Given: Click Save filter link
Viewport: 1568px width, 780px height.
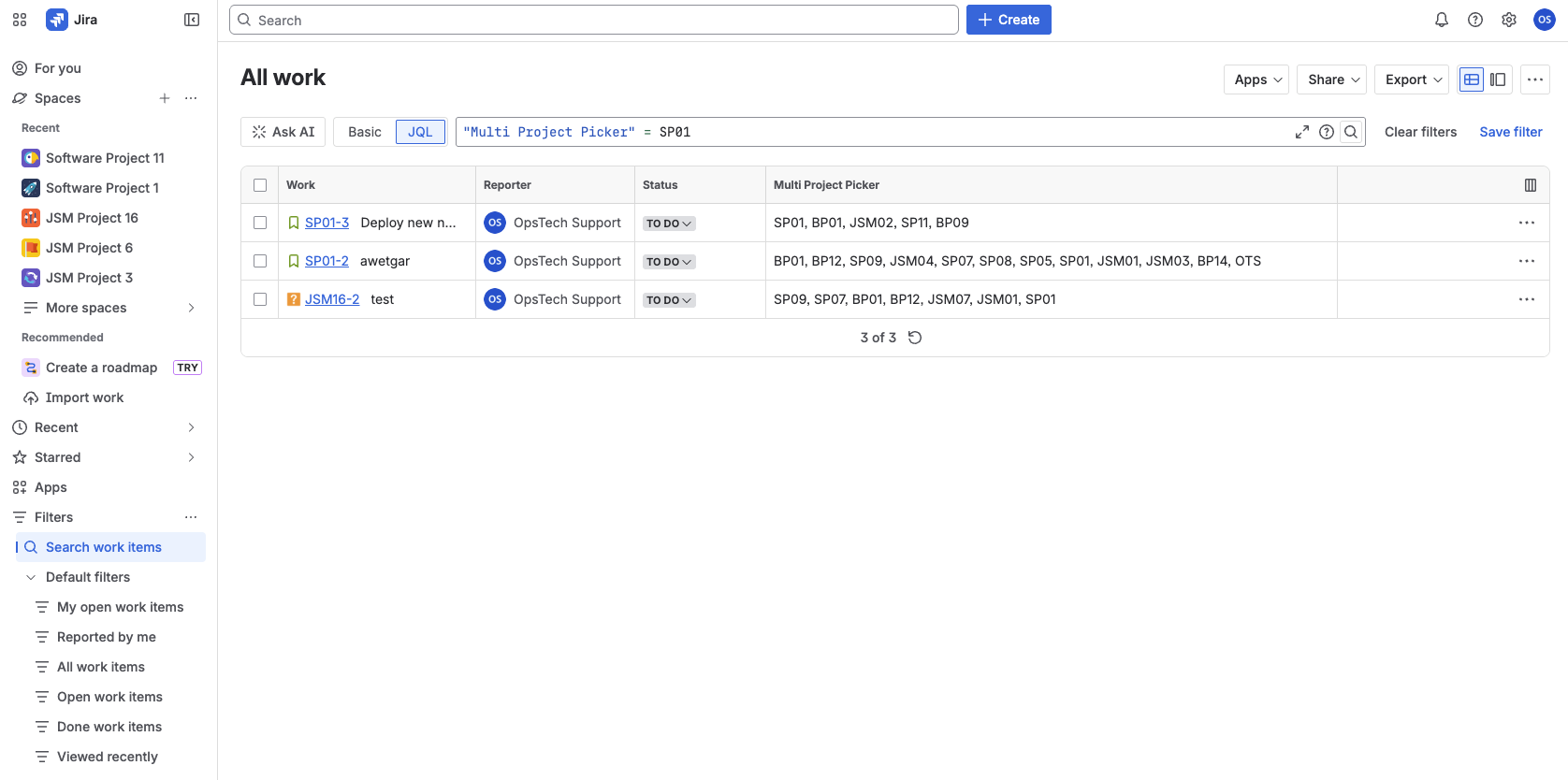Looking at the screenshot, I should pos(1511,132).
